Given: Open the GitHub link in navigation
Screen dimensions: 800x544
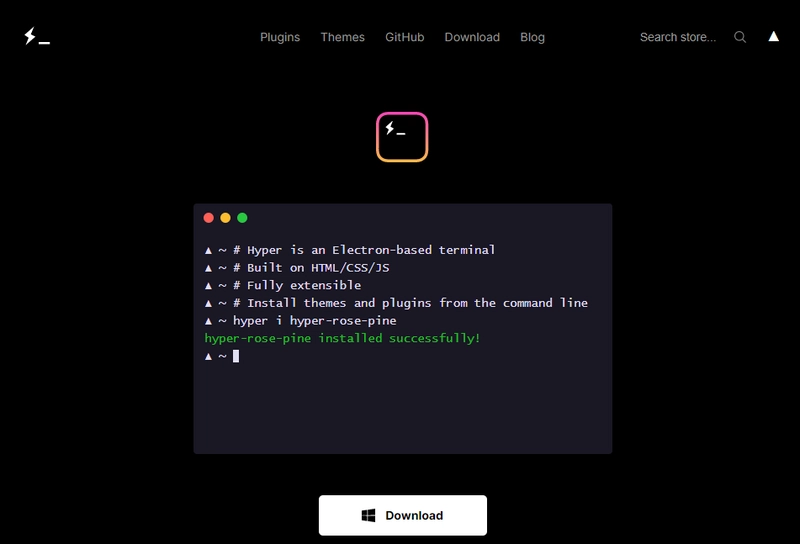Looking at the screenshot, I should [405, 37].
